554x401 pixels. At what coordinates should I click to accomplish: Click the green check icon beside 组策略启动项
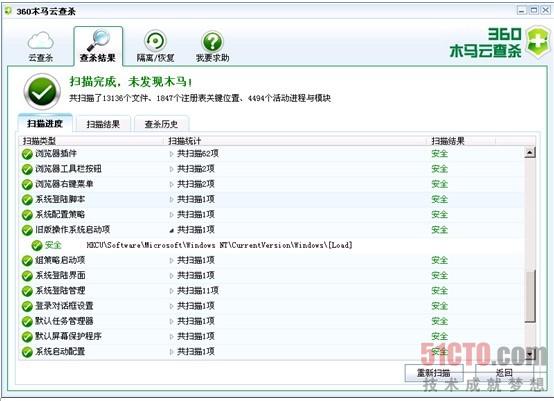point(27,261)
